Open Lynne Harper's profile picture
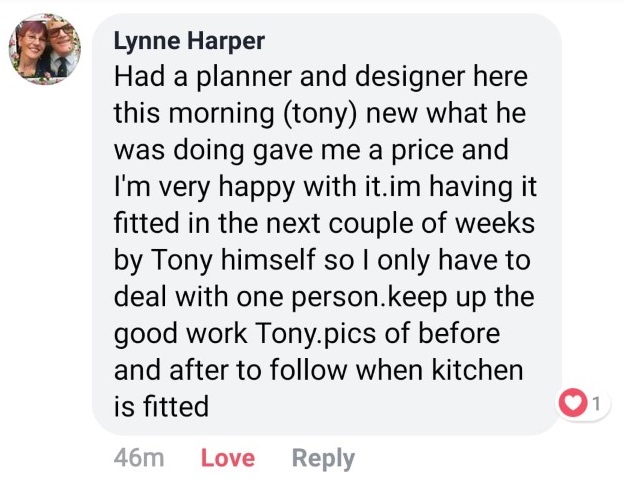Screen dimensions: 624x486 pos(44,51)
